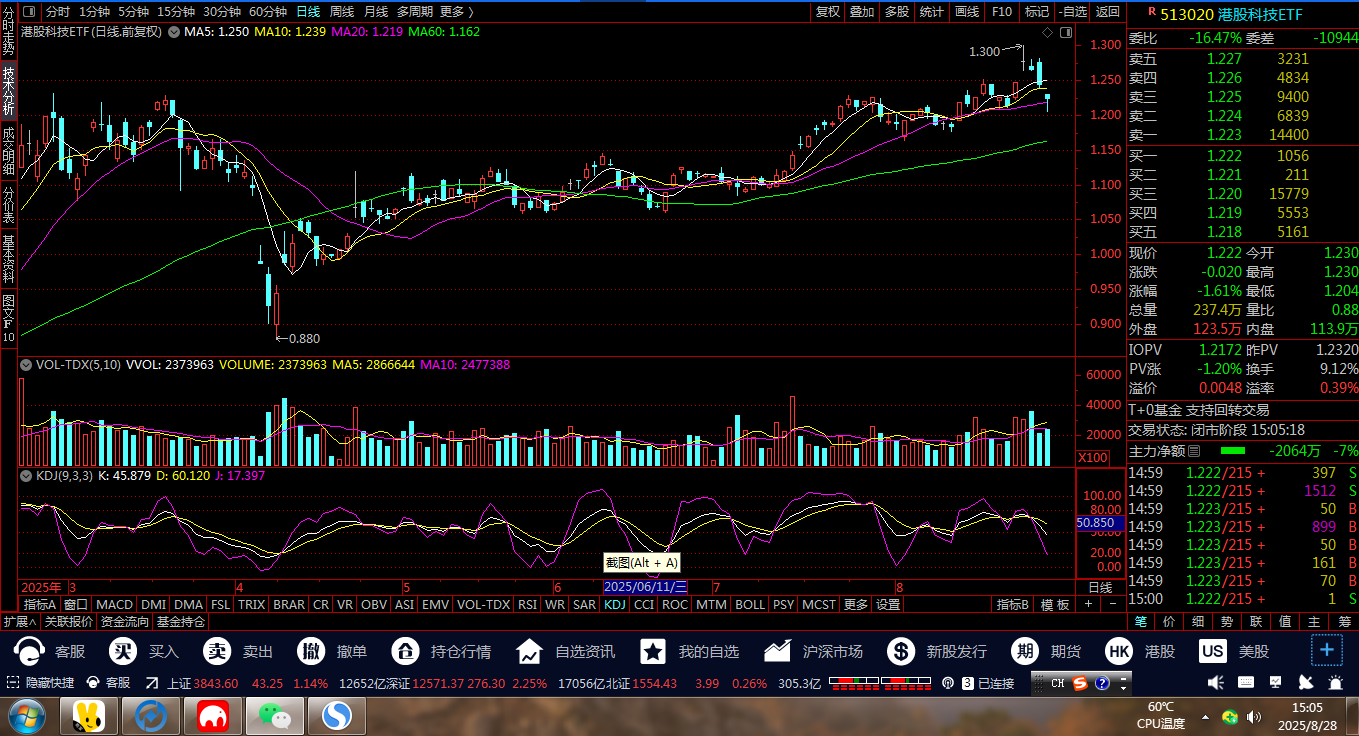Toggle the RSI indicator
Screen dimensions: 1359x736
(x=527, y=604)
